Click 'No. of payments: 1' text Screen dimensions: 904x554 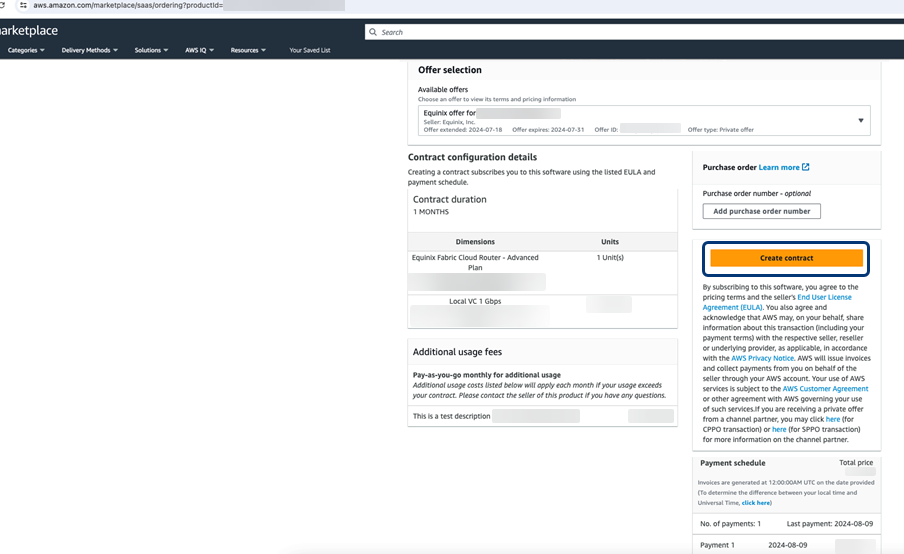coord(730,523)
